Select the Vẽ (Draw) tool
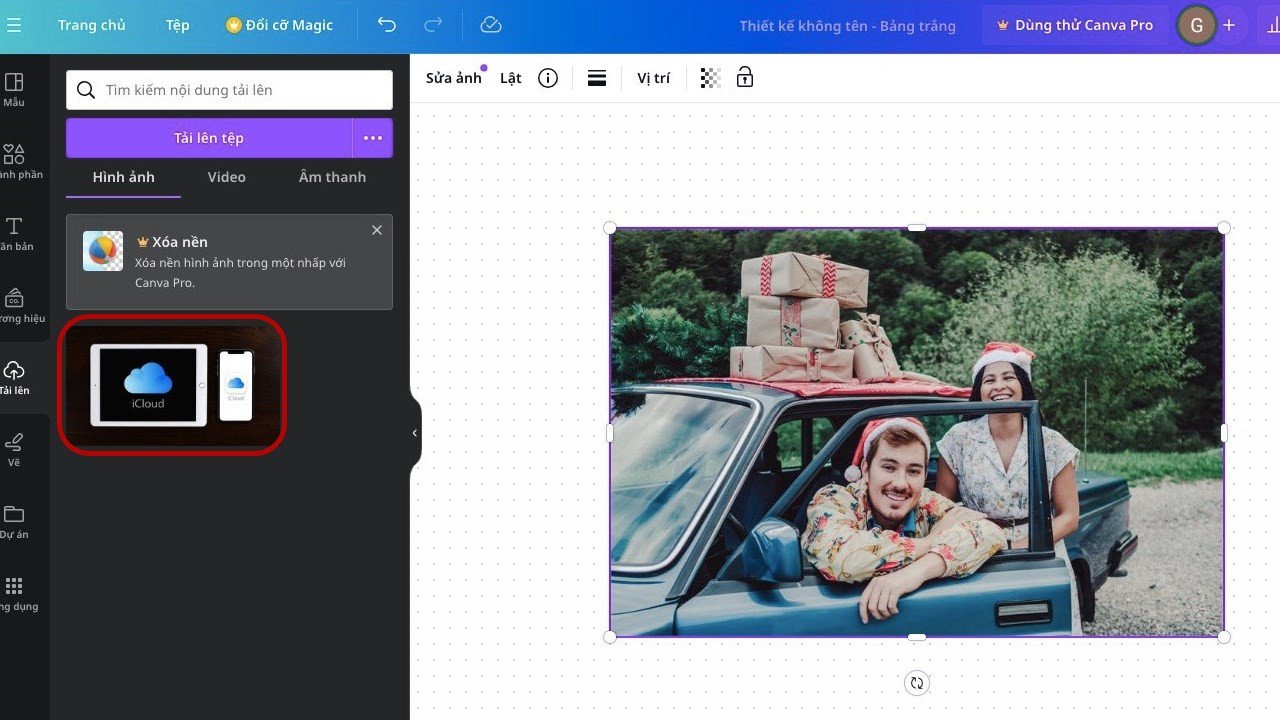1280x720 pixels. (x=15, y=448)
